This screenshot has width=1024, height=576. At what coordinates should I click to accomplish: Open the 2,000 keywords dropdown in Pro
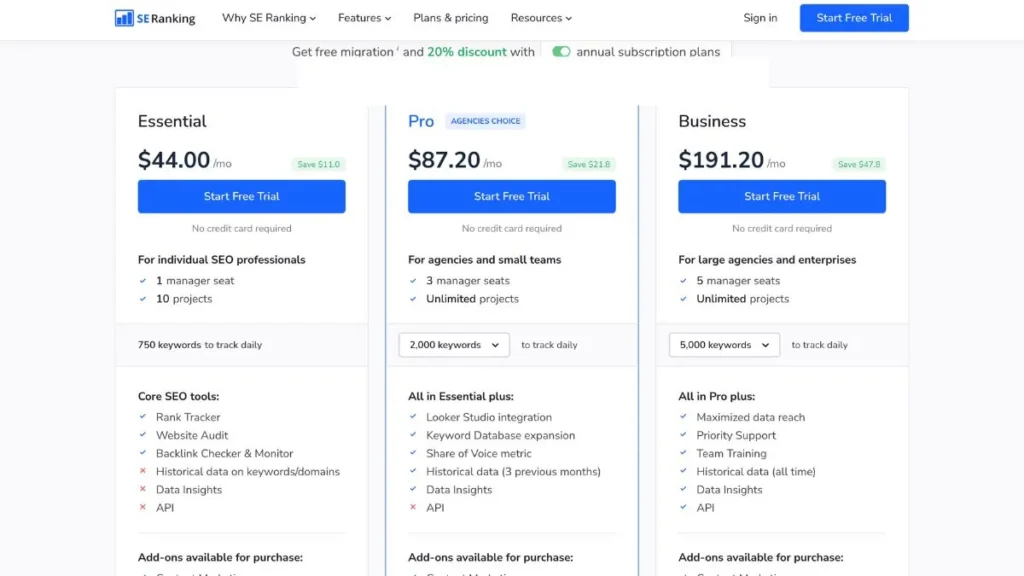click(x=454, y=344)
